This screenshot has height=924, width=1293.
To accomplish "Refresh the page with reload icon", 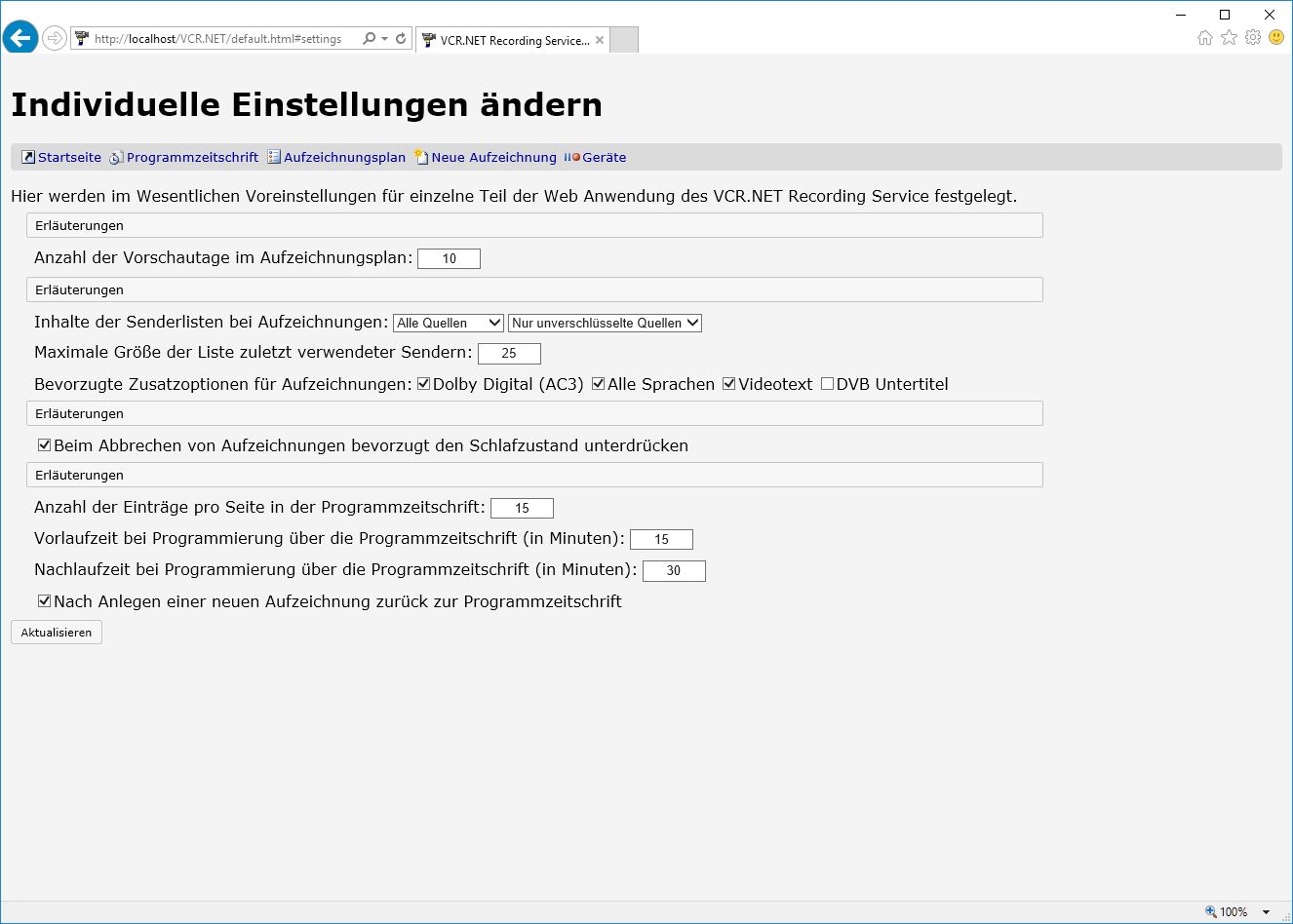I will tap(401, 39).
